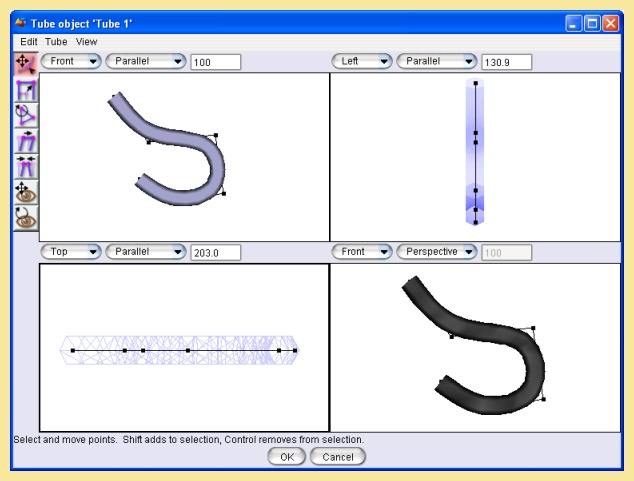Select the Rotate Viewpoint camera tool
This screenshot has width=634, height=481.
pos(25,215)
